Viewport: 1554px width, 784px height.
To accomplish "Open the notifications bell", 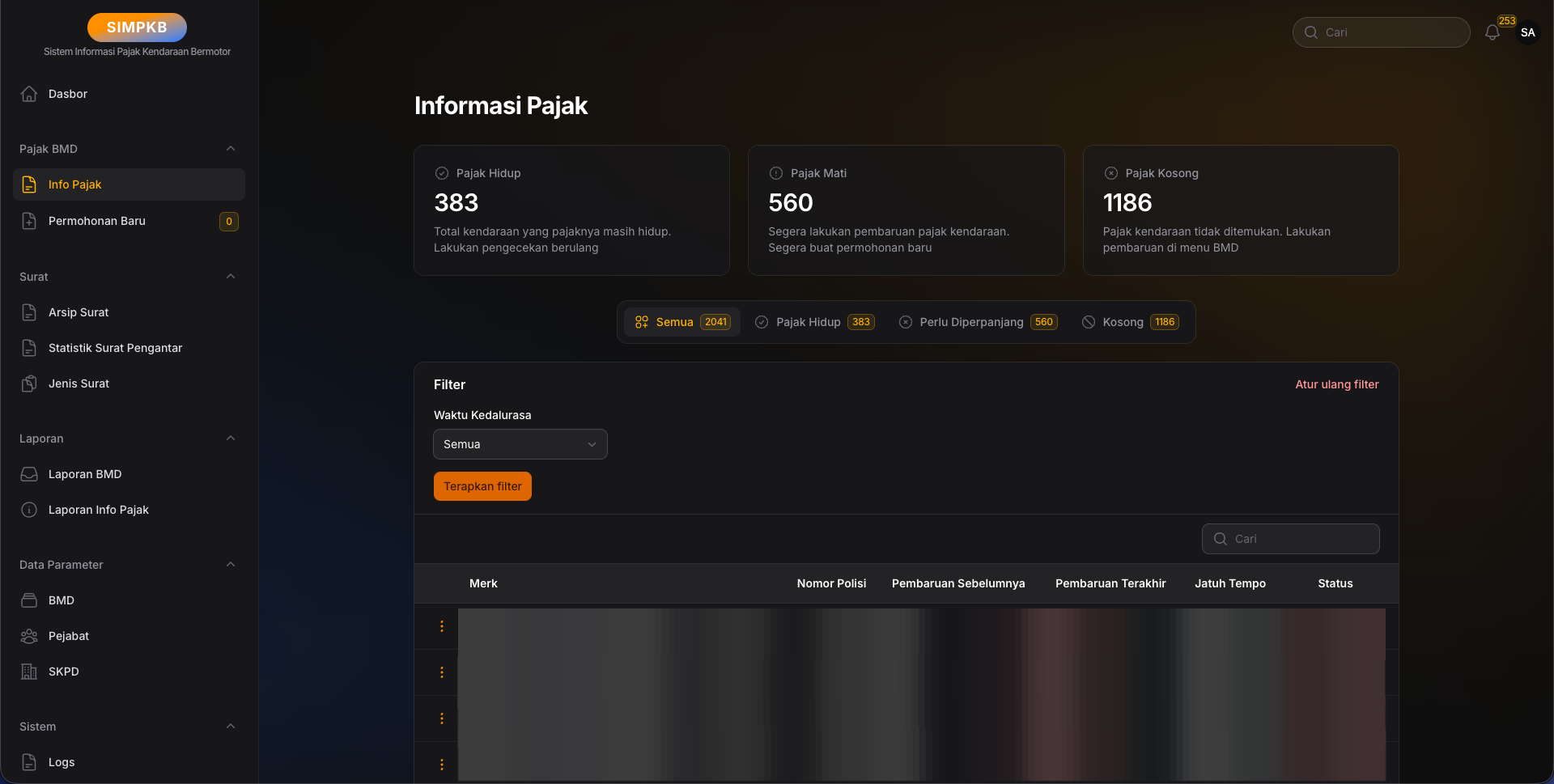I will click(x=1492, y=32).
